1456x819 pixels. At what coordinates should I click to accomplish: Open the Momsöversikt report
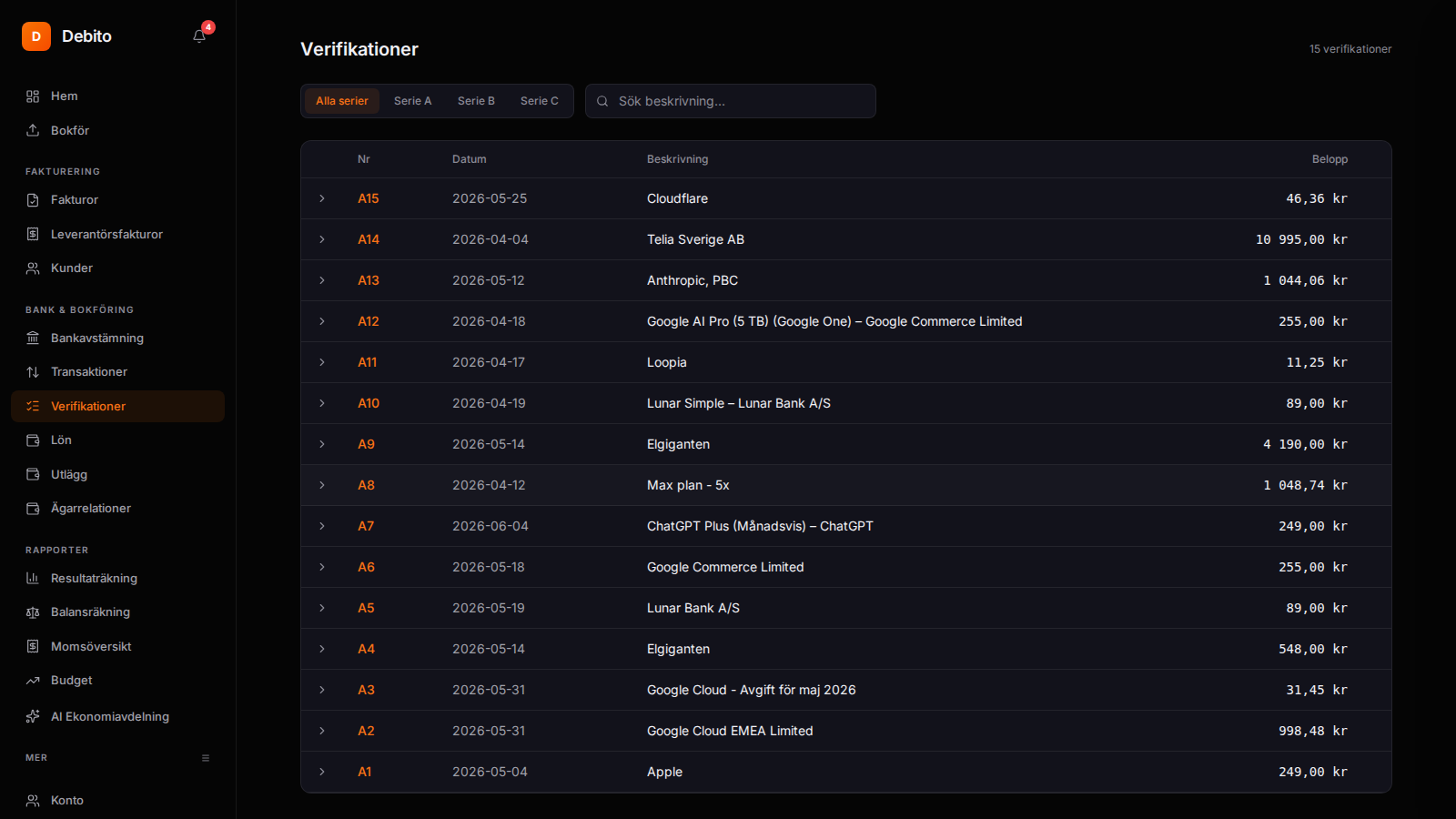pos(117,647)
